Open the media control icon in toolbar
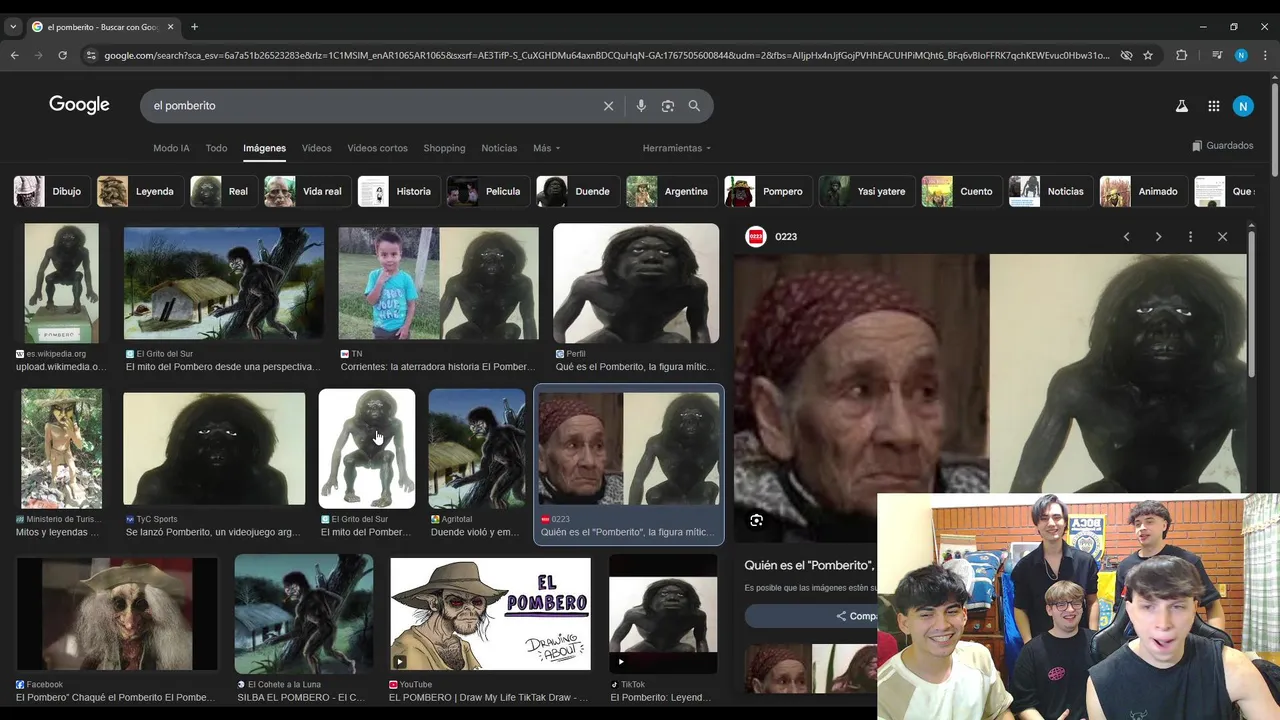1280x720 pixels. pos(1216,55)
